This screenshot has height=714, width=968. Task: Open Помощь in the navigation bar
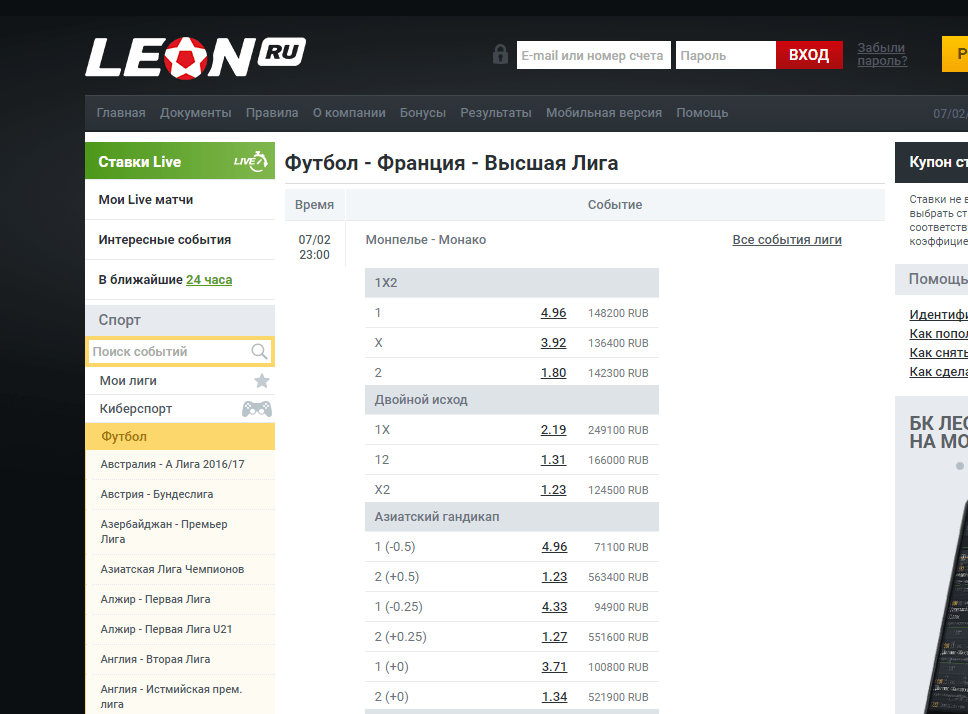coord(702,113)
